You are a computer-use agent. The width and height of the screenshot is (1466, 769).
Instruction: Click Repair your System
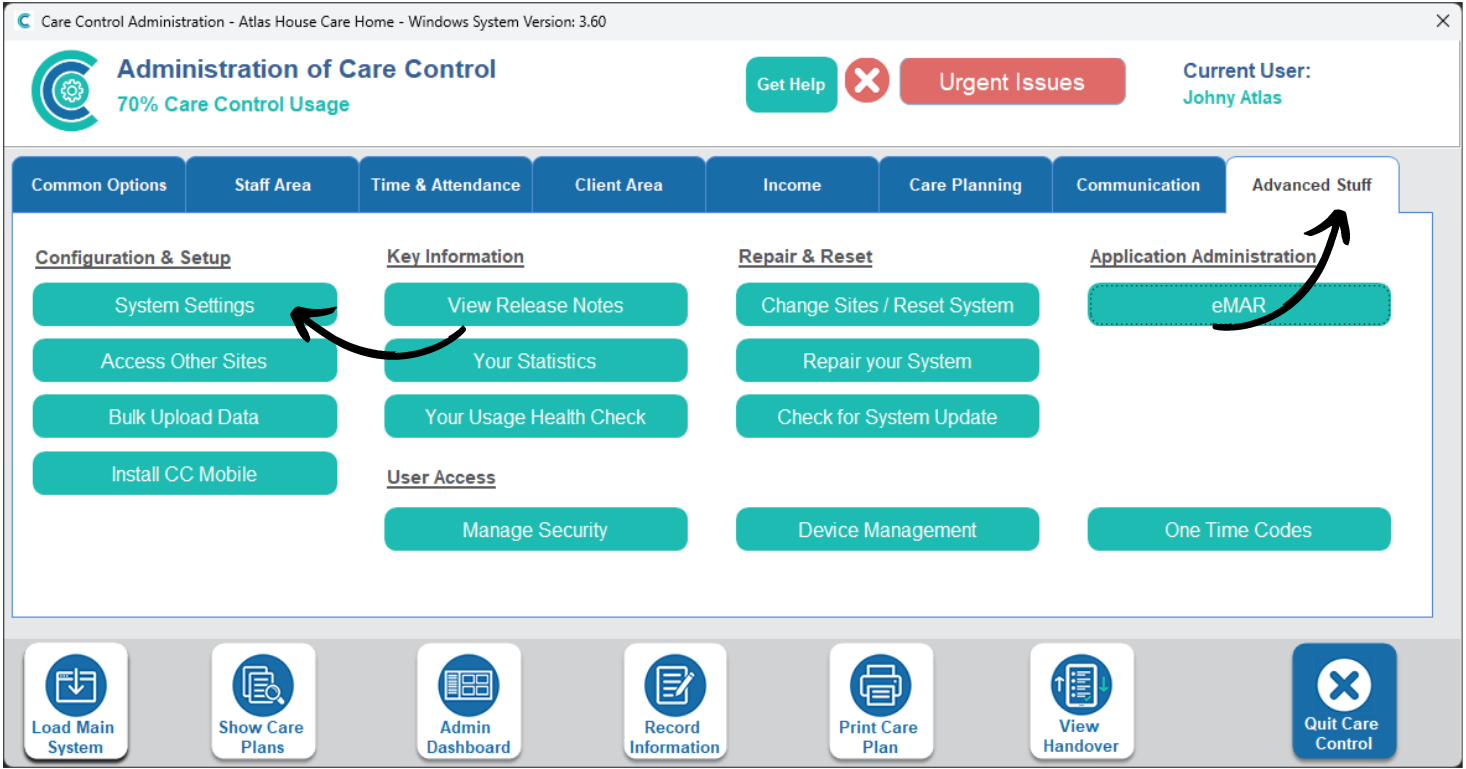pyautogui.click(x=887, y=361)
